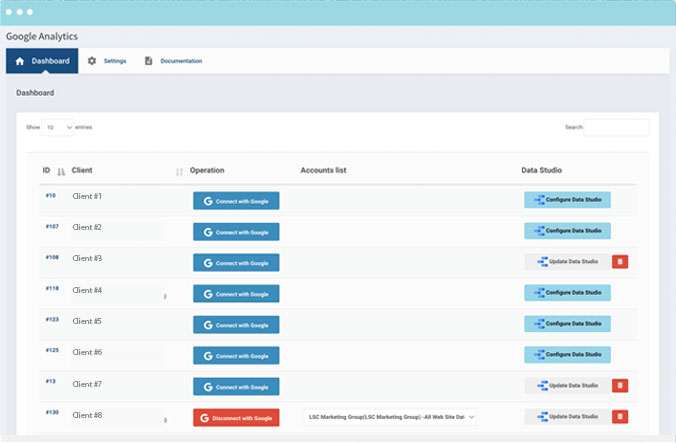Connect Client #1 with Google
Image resolution: width=676 pixels, height=443 pixels.
tap(236, 201)
